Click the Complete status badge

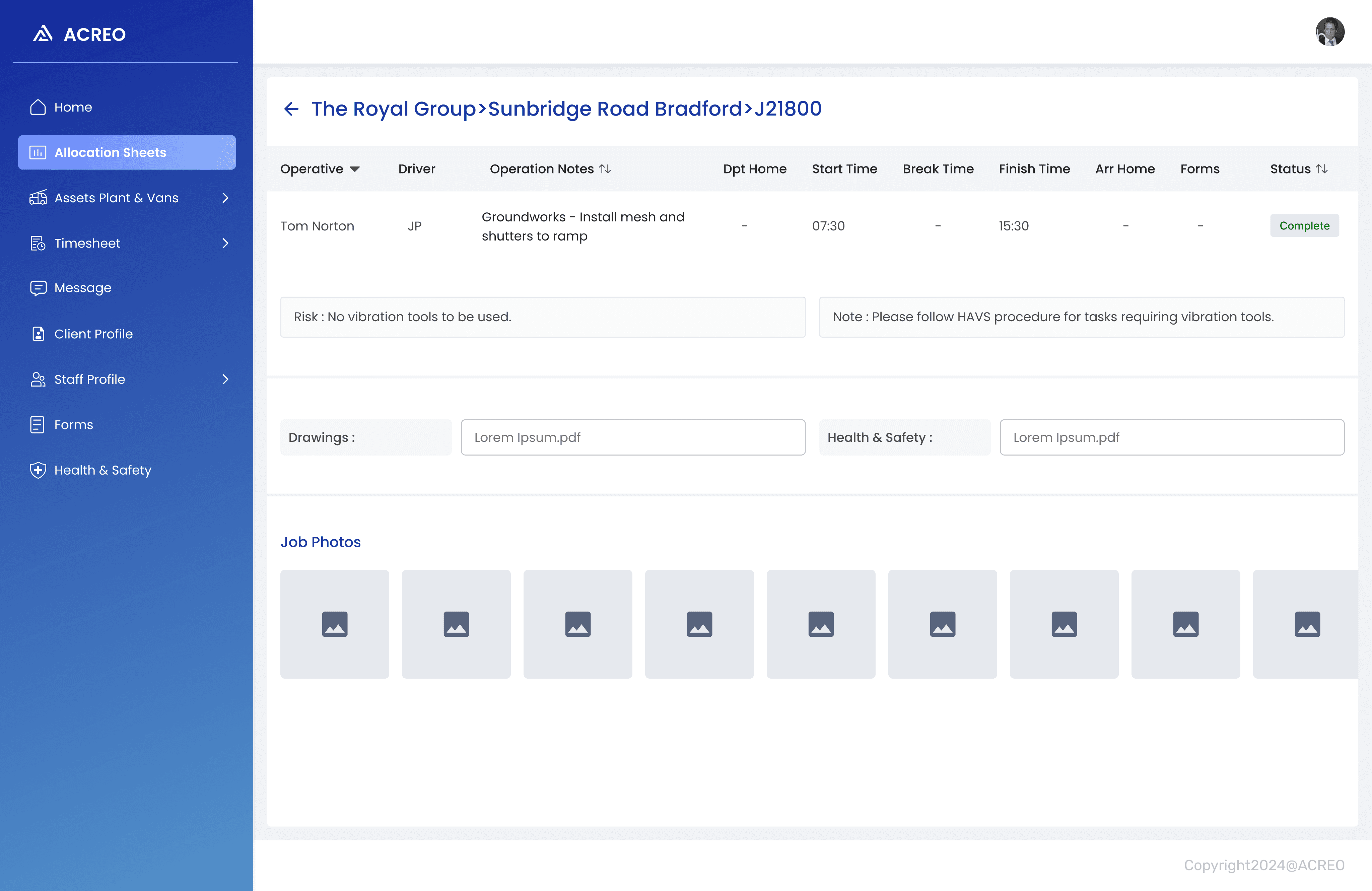pos(1304,225)
